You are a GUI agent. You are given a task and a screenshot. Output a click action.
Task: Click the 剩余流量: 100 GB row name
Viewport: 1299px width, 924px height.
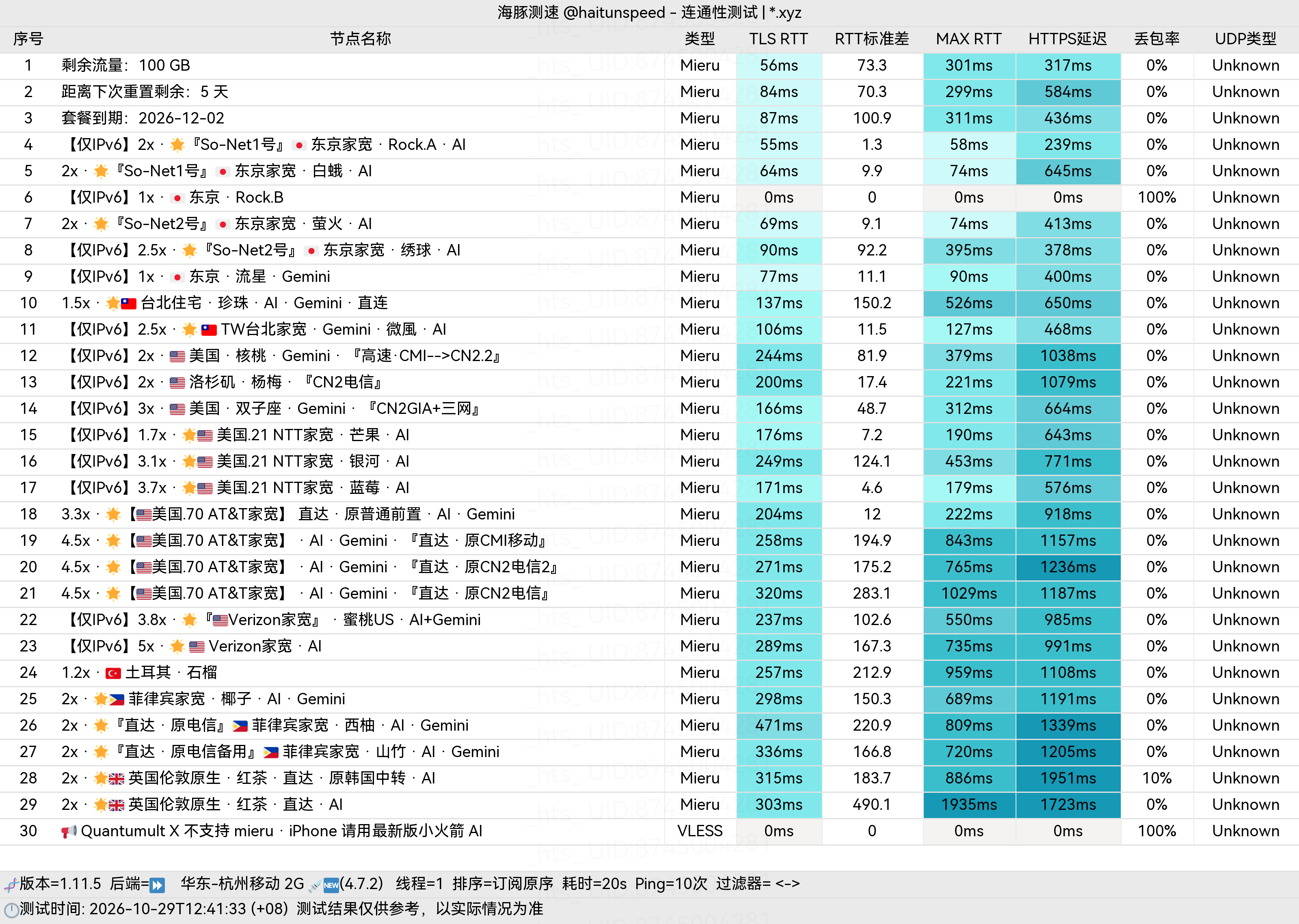126,65
